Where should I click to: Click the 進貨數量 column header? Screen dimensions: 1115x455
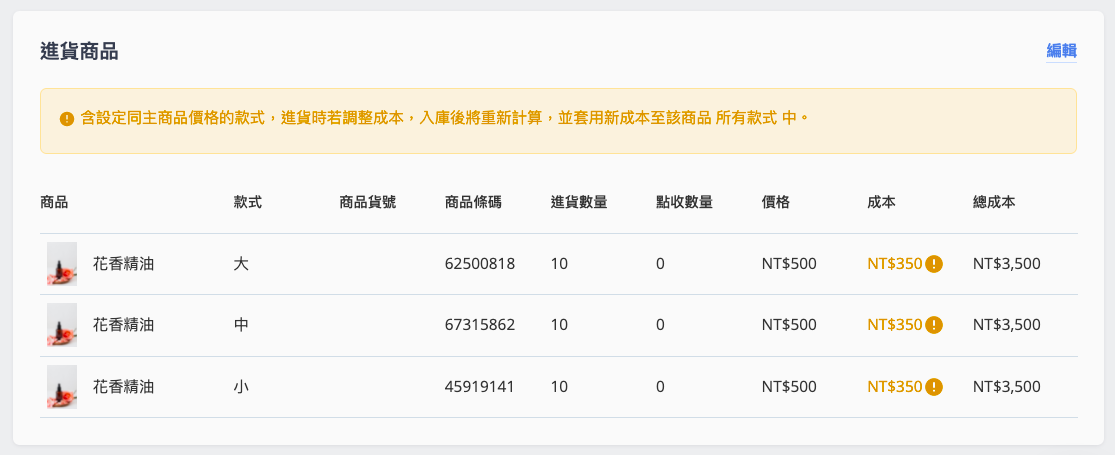click(x=579, y=202)
